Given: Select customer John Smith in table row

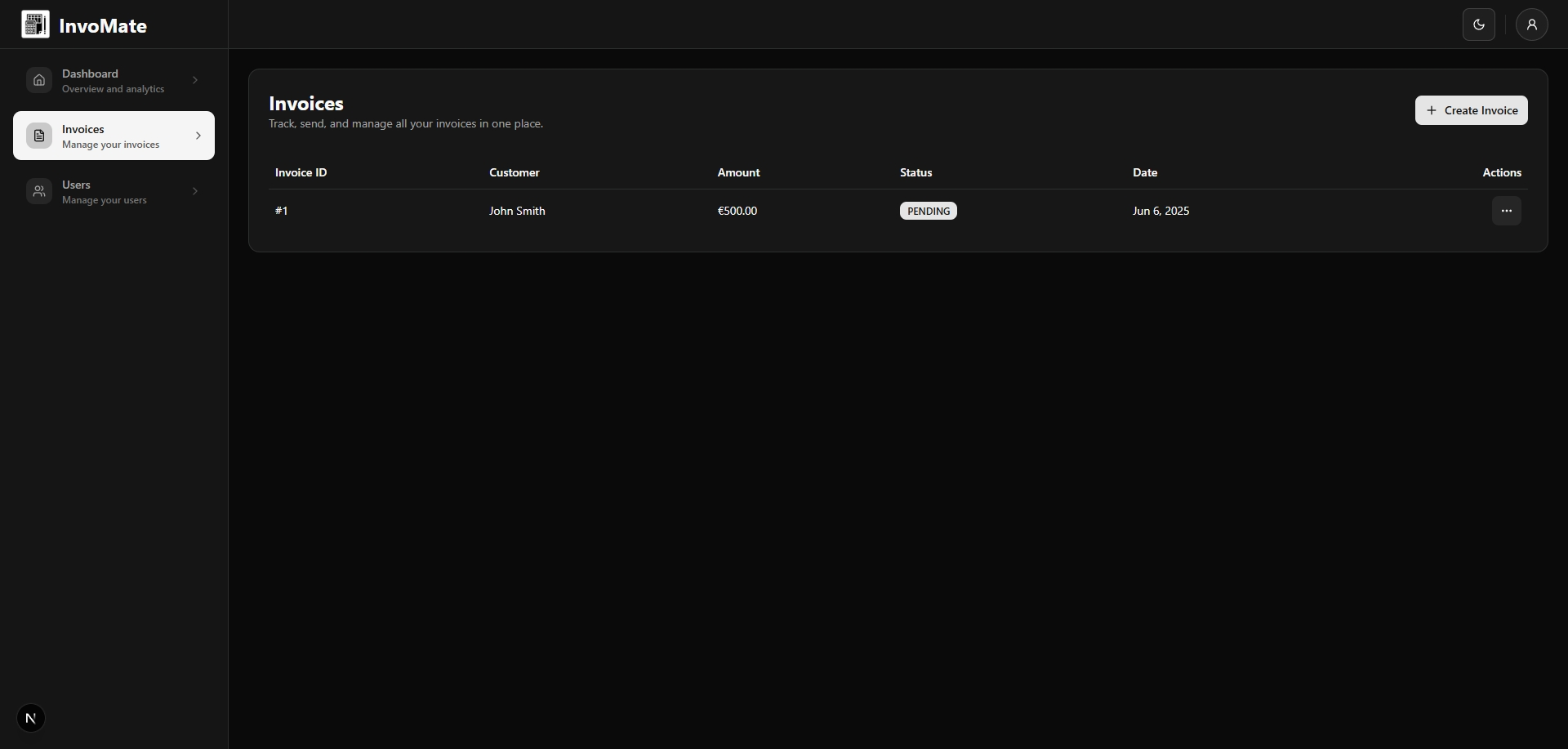Looking at the screenshot, I should [x=517, y=211].
